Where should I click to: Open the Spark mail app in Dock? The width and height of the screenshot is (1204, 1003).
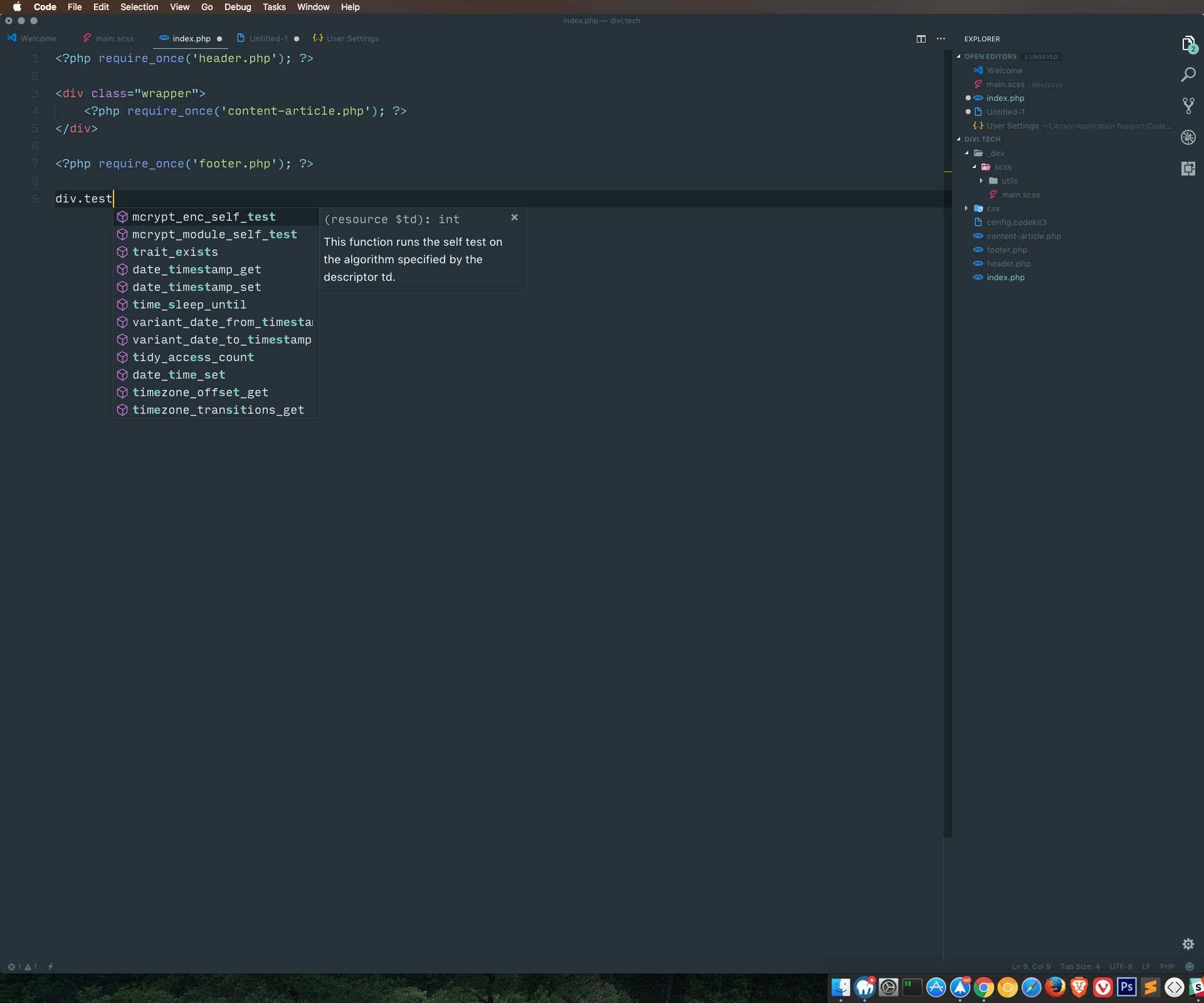(x=960, y=988)
